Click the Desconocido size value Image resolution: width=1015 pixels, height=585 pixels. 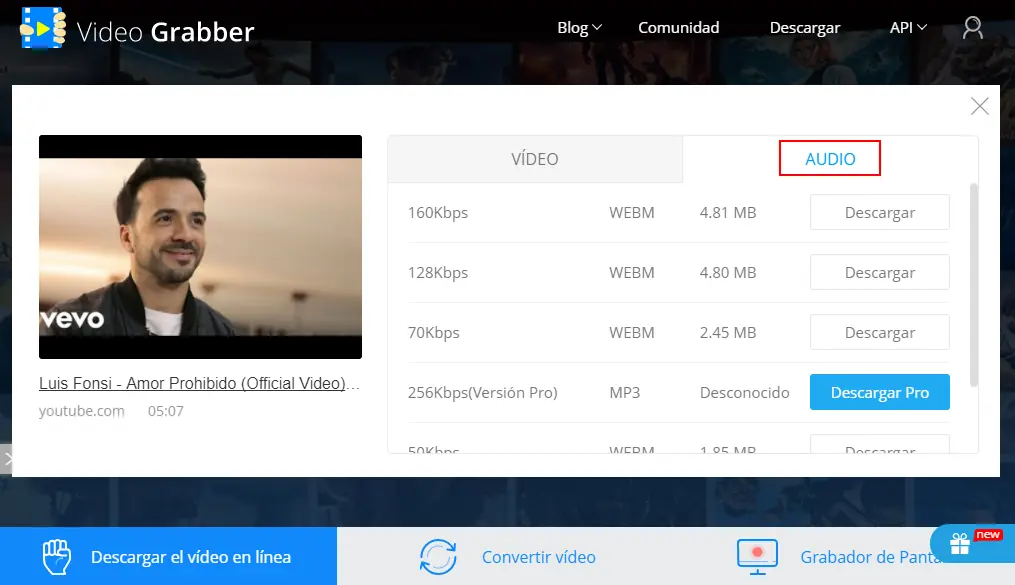pos(744,393)
